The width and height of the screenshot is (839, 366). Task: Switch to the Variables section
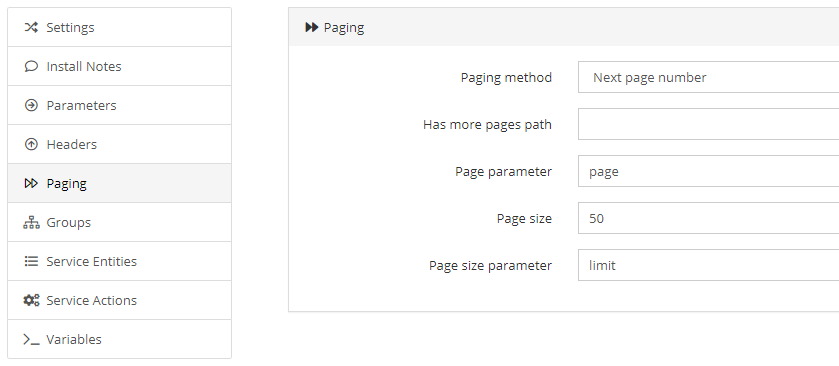(119, 339)
